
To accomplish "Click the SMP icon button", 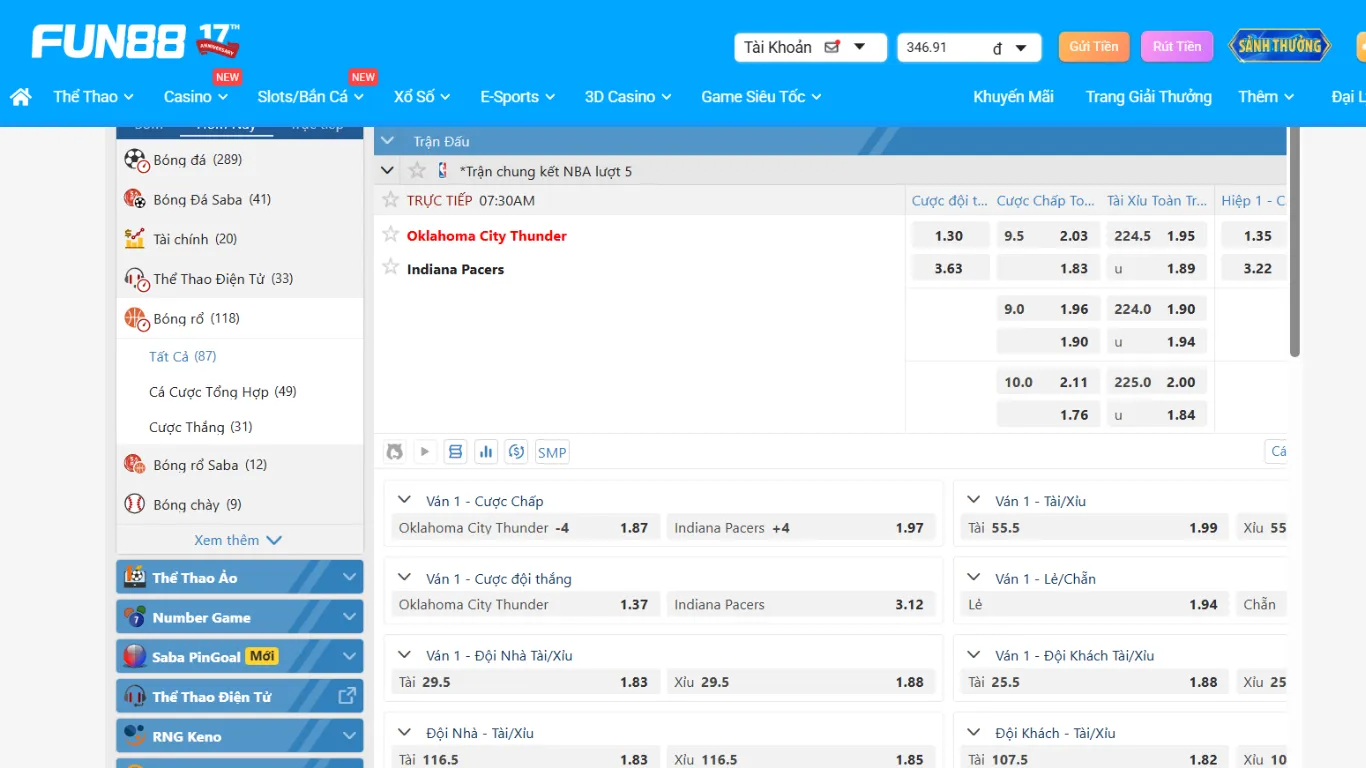I will [x=552, y=452].
